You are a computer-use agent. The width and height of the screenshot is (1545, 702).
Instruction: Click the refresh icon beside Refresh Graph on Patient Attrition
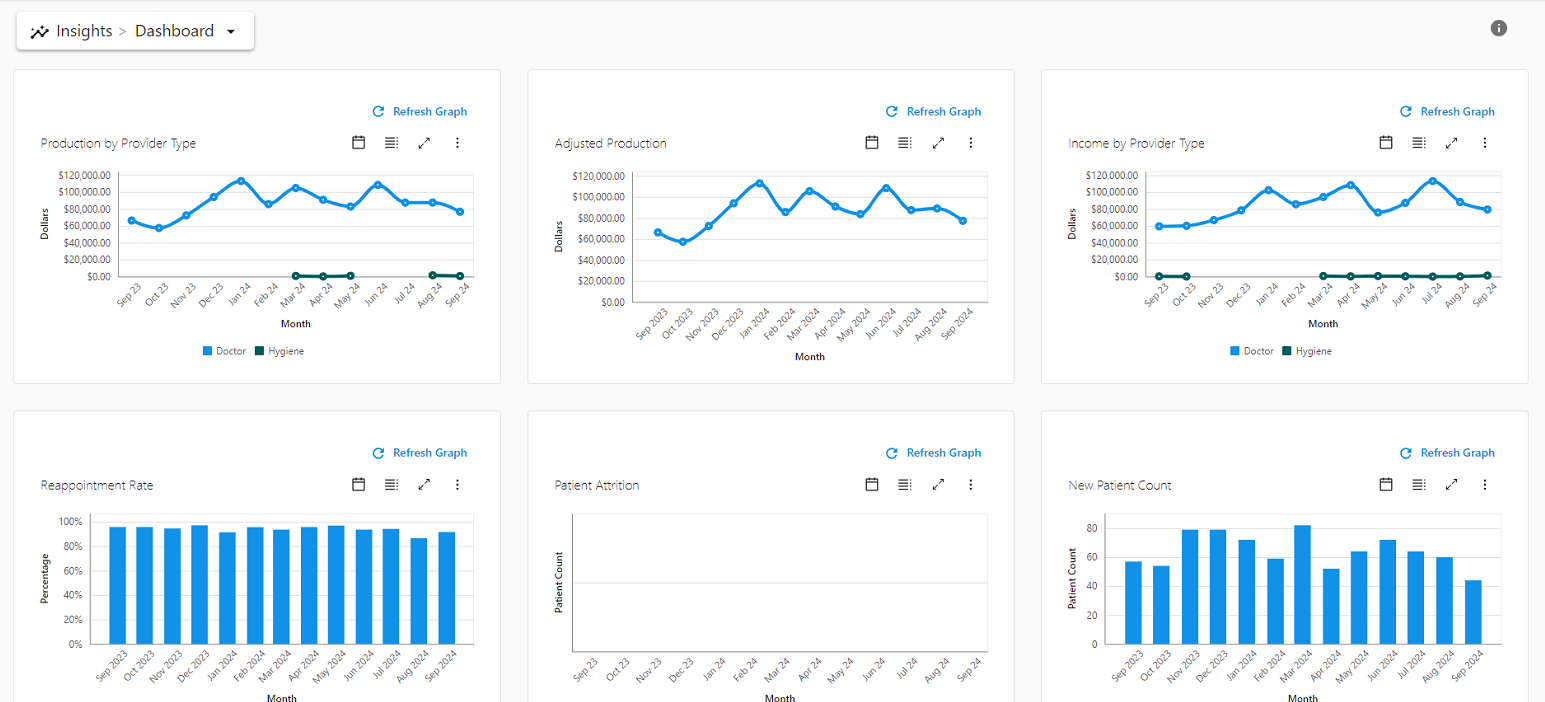(891, 452)
